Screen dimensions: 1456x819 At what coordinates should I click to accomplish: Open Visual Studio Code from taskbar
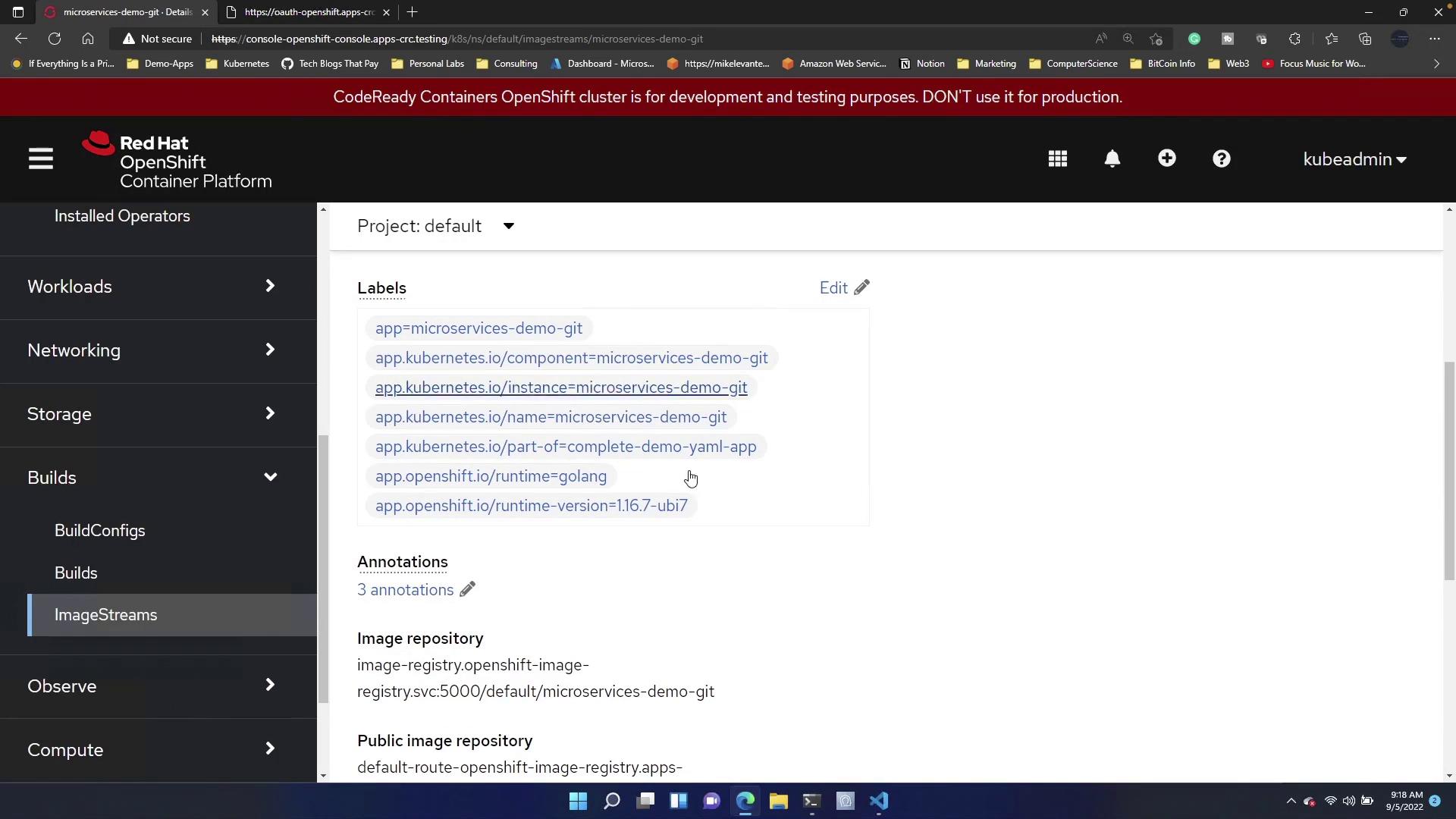tap(878, 801)
